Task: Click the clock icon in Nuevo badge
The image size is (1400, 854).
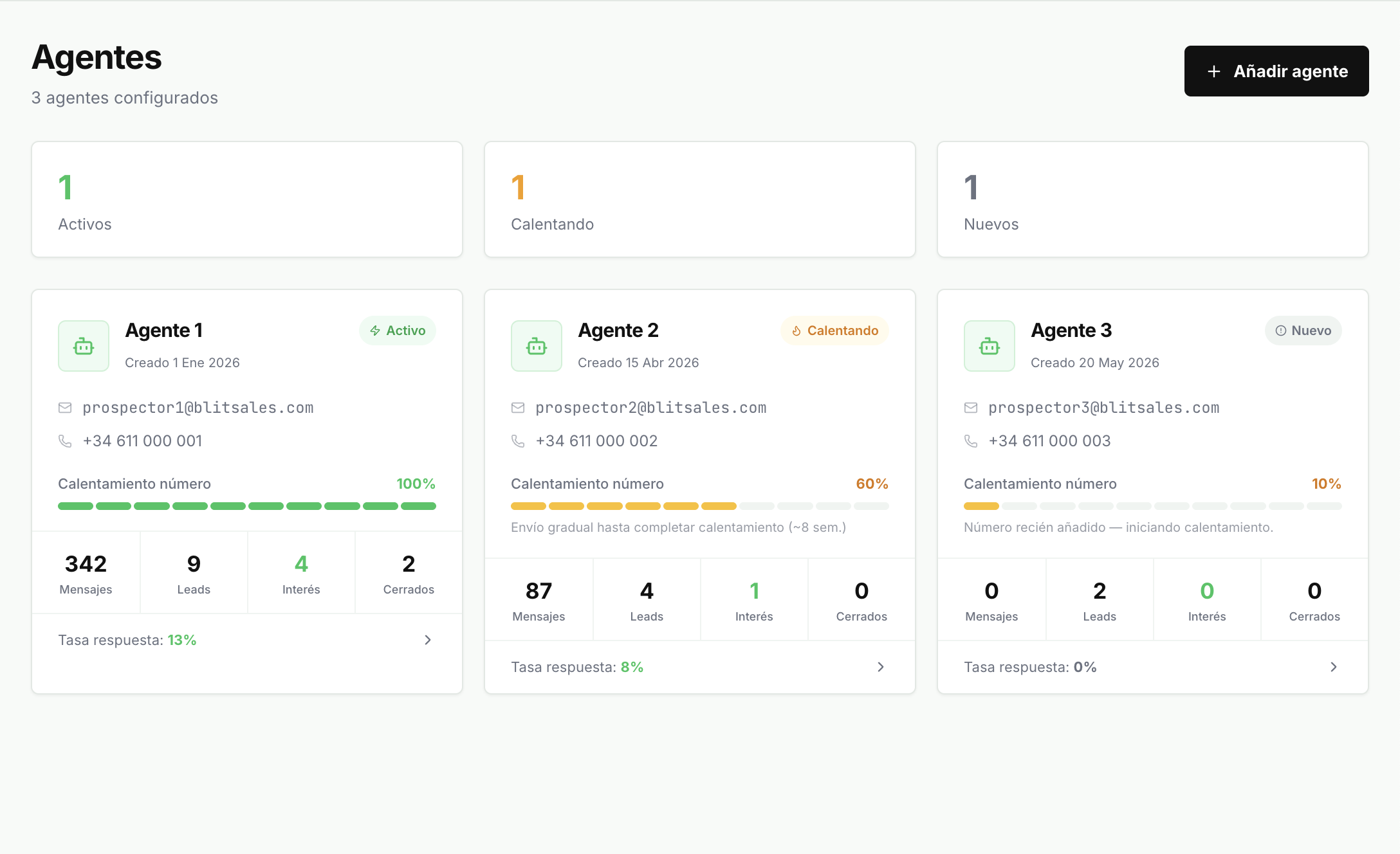Action: click(x=1281, y=331)
